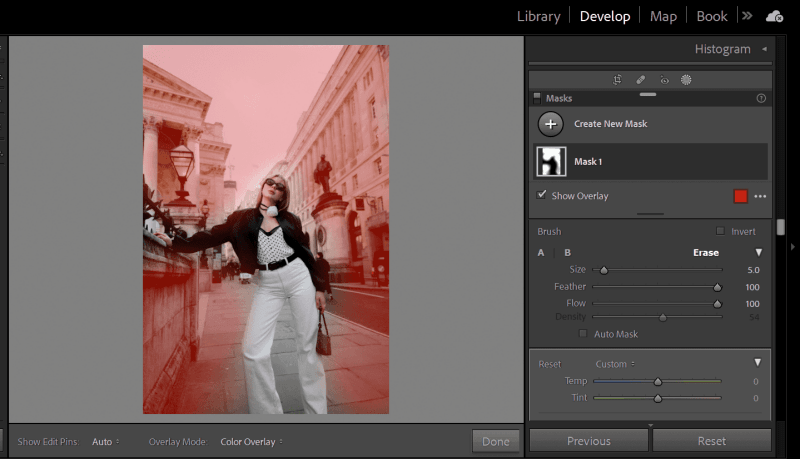Click the Previous button
This screenshot has height=459, width=800.
588,441
